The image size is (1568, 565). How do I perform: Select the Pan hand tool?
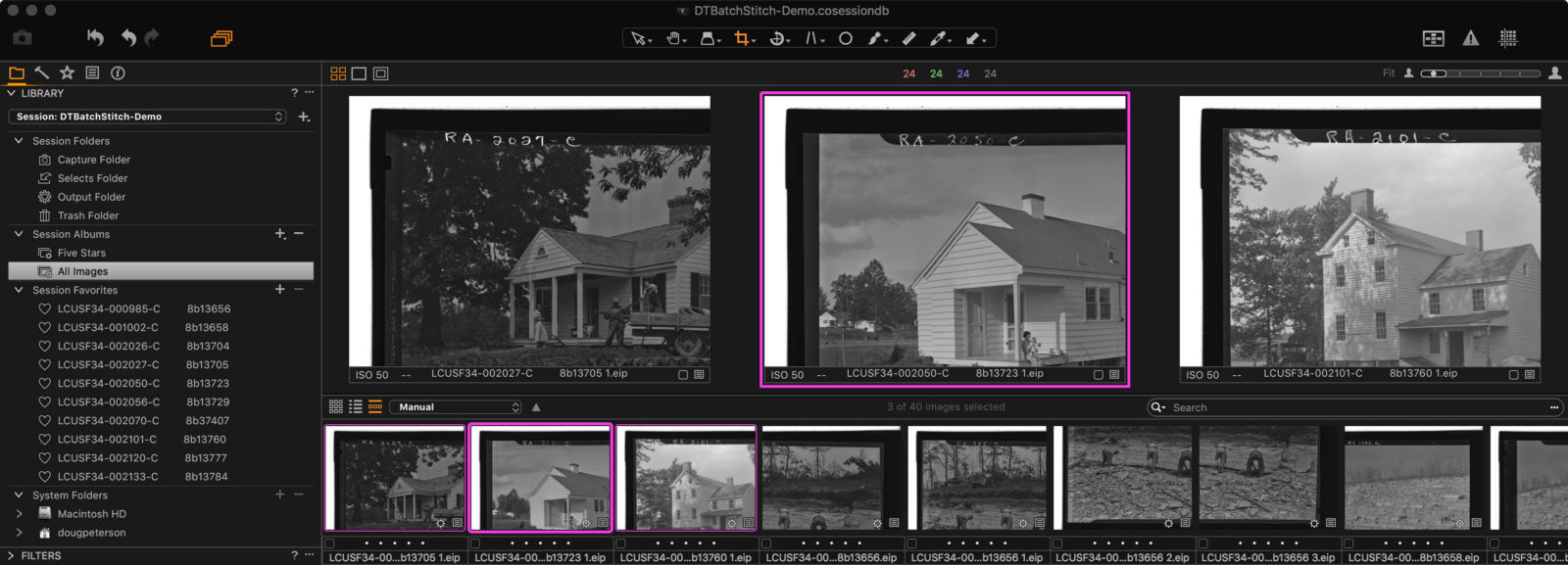point(674,38)
